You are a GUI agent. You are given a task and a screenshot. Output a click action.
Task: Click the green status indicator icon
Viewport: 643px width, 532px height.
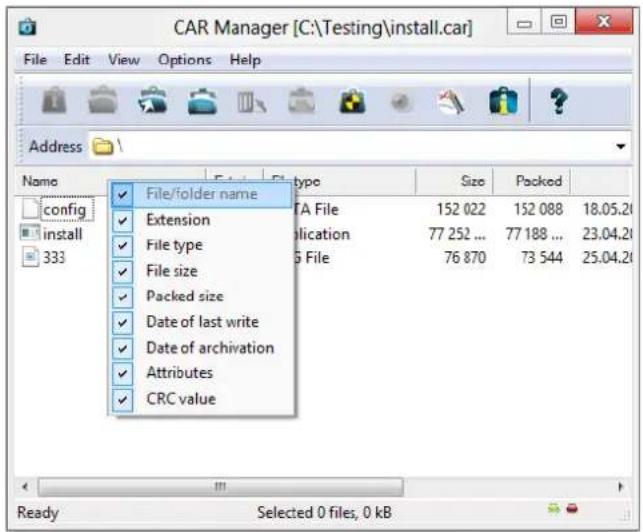point(554,509)
